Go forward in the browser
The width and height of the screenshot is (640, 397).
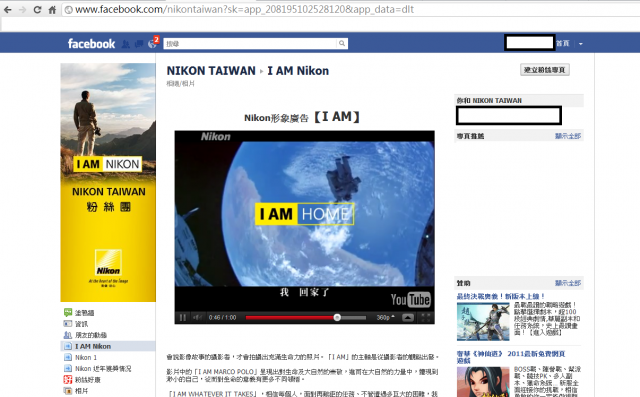22,10
